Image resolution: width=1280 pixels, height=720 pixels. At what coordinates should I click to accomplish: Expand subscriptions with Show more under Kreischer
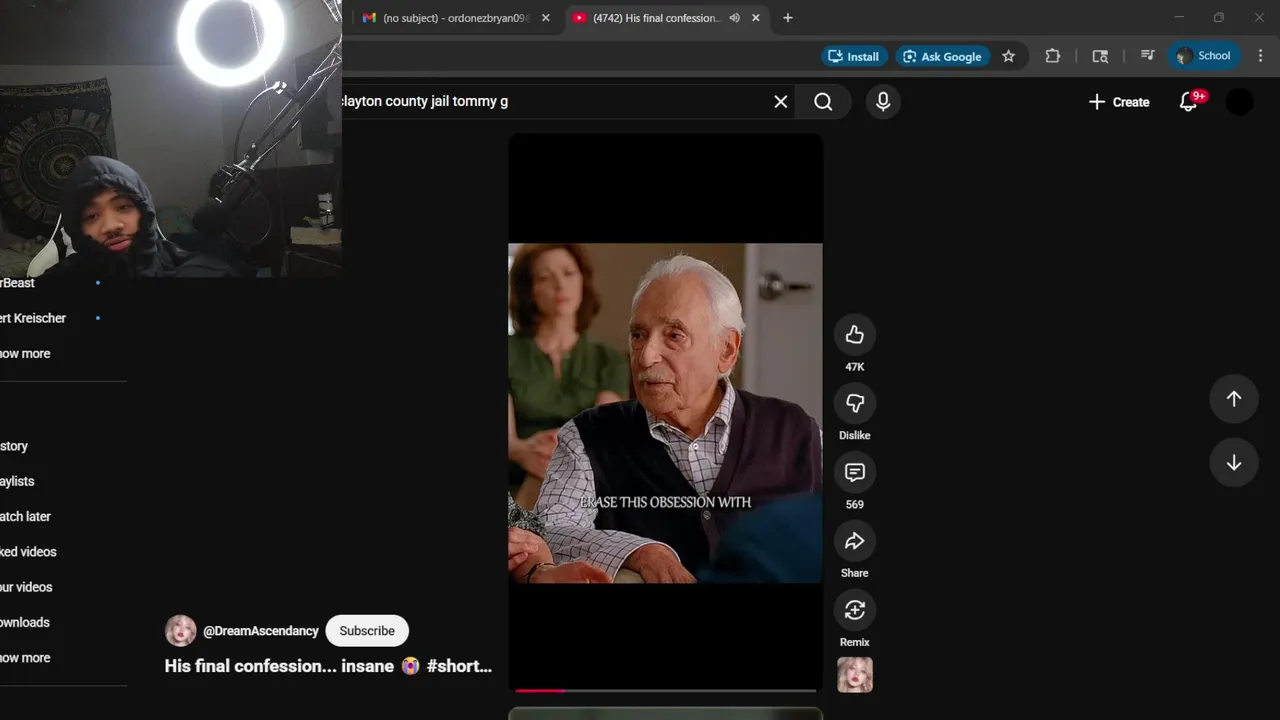tap(25, 353)
